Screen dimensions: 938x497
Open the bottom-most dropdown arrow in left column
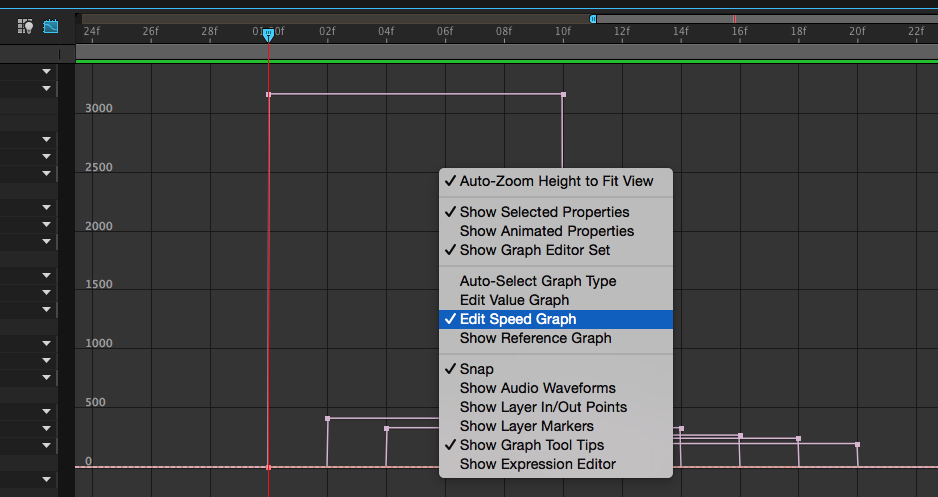46,479
